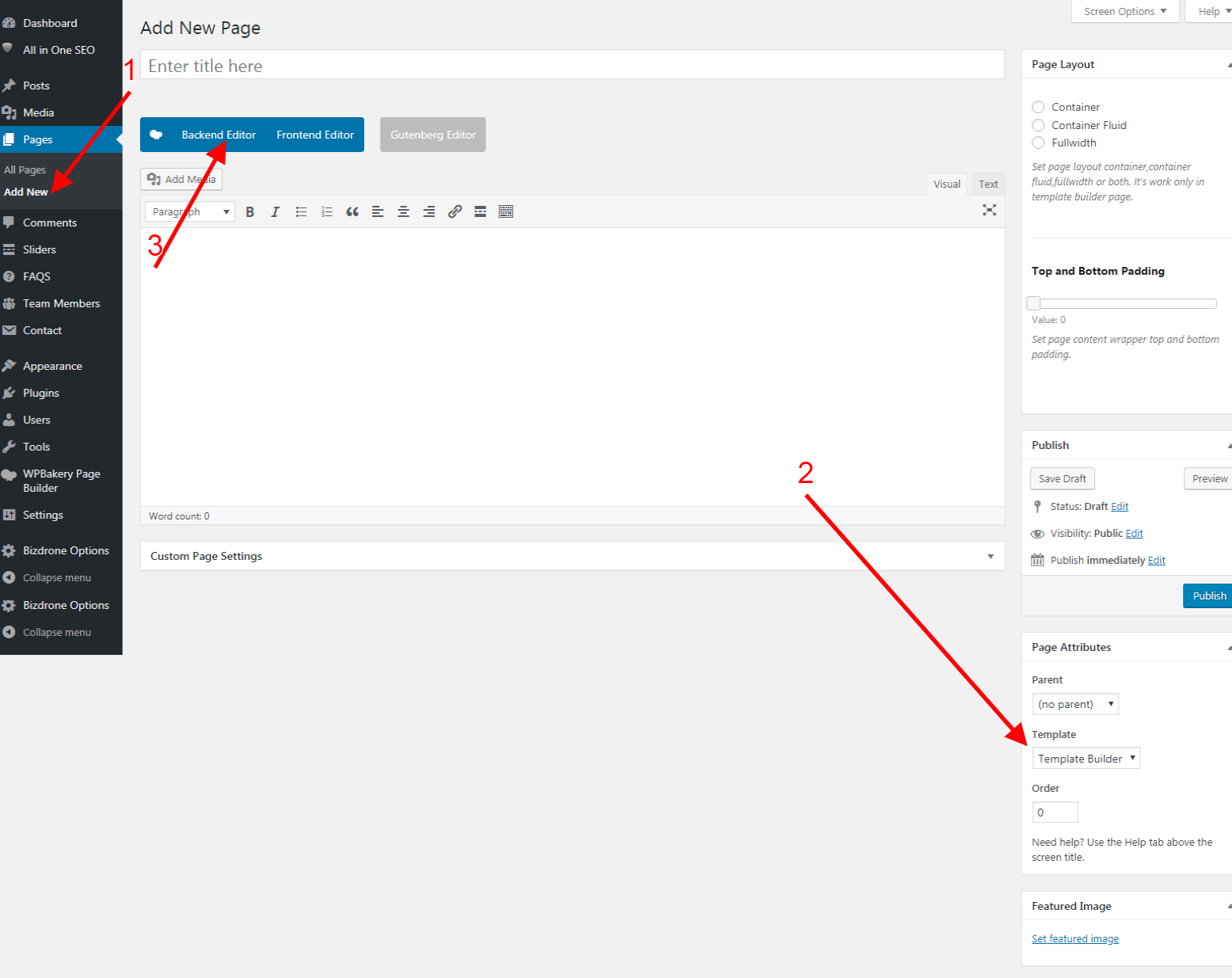Screen dimensions: 1232x978
Task: Apply blockquote formatting
Action: (x=352, y=211)
